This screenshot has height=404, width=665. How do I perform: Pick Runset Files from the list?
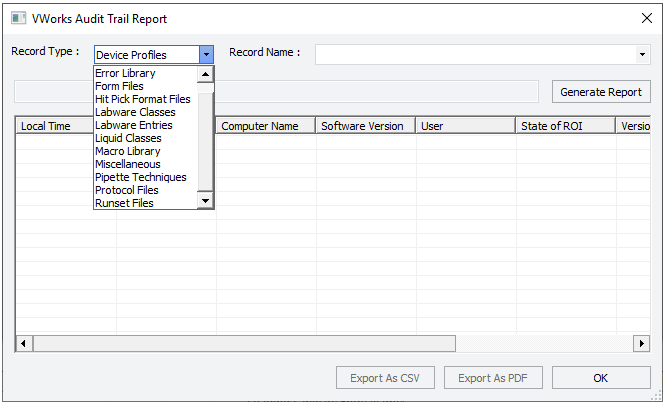pos(145,203)
